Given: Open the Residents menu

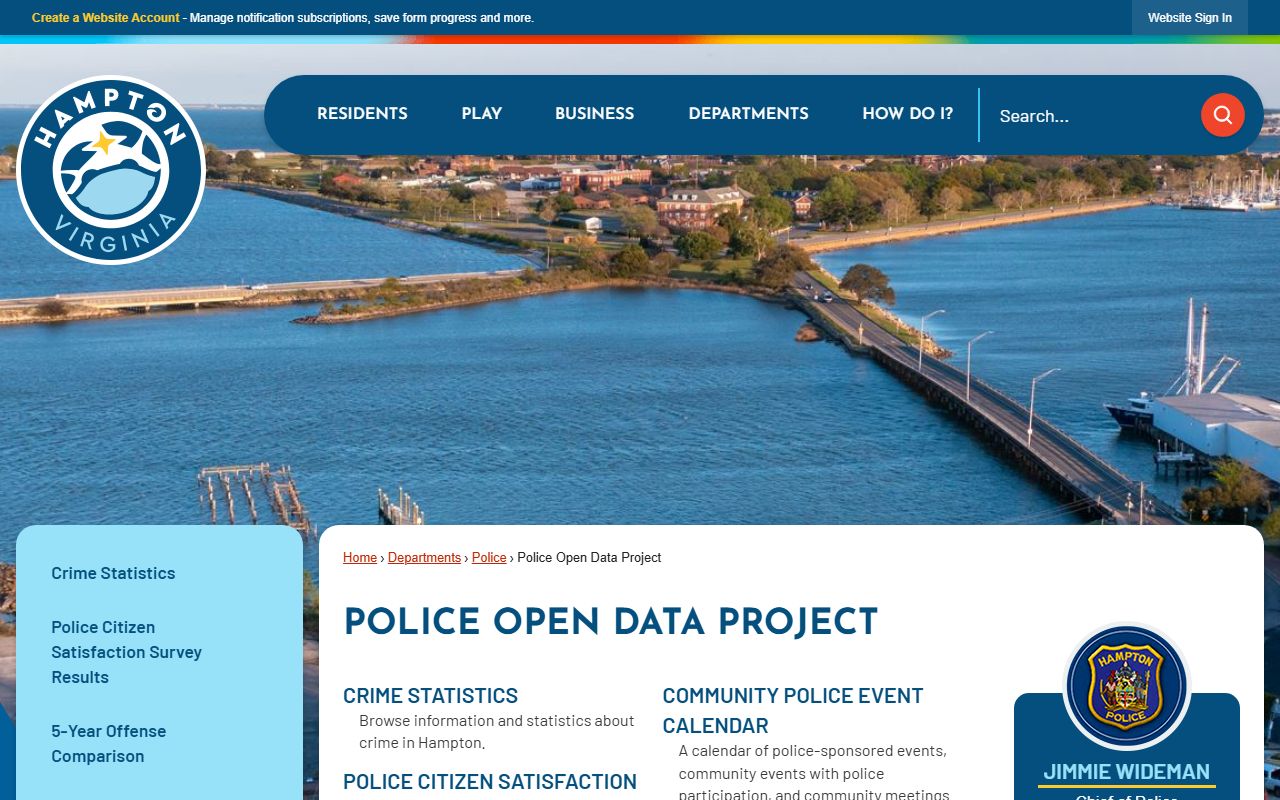Looking at the screenshot, I should point(362,114).
